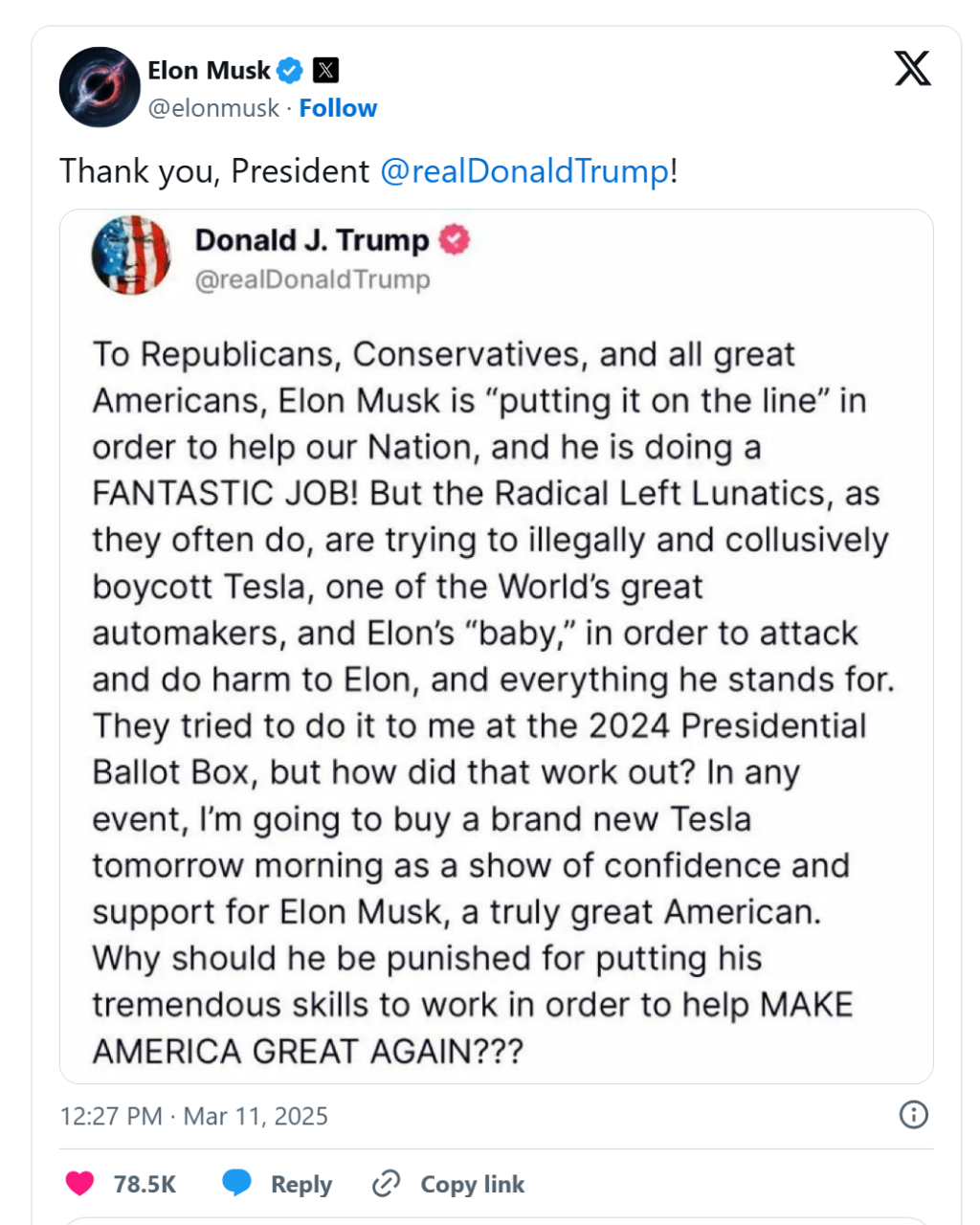Click the X logo in the top right
This screenshot has width=980, height=1225.
pos(912,69)
